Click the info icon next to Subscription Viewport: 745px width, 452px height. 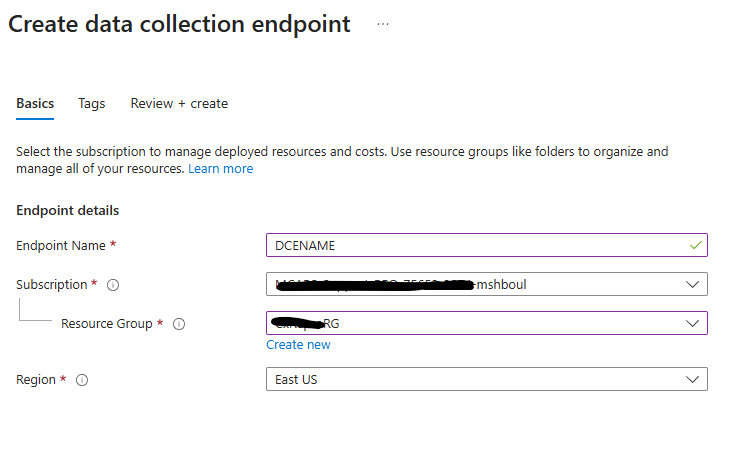tap(113, 285)
